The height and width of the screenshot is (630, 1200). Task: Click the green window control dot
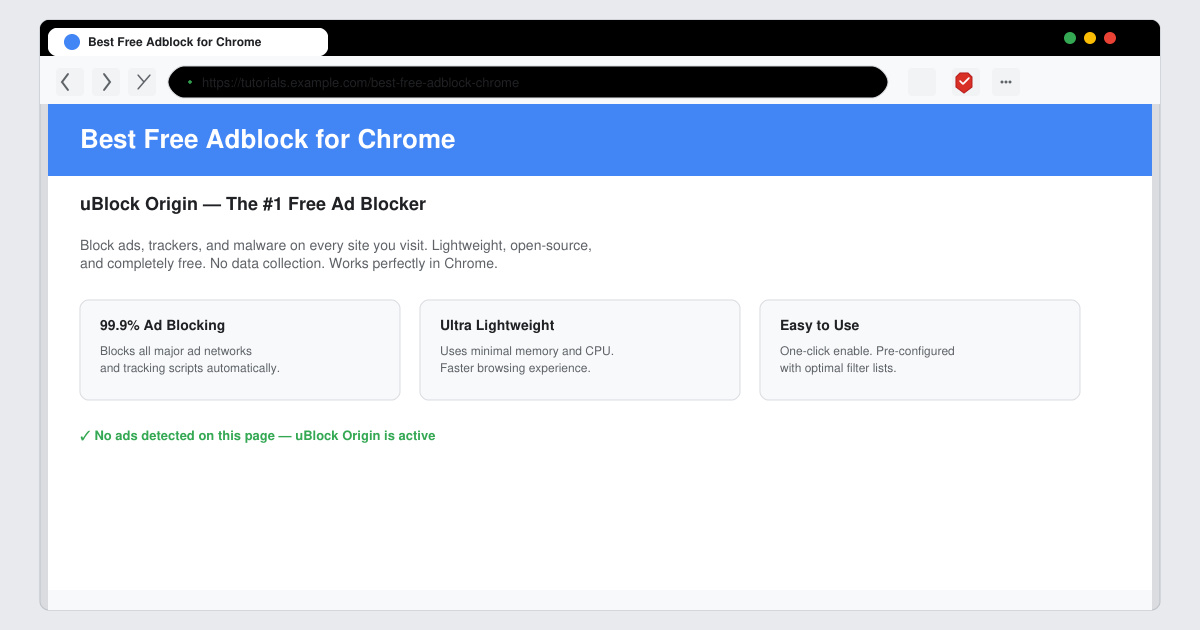pos(1070,38)
